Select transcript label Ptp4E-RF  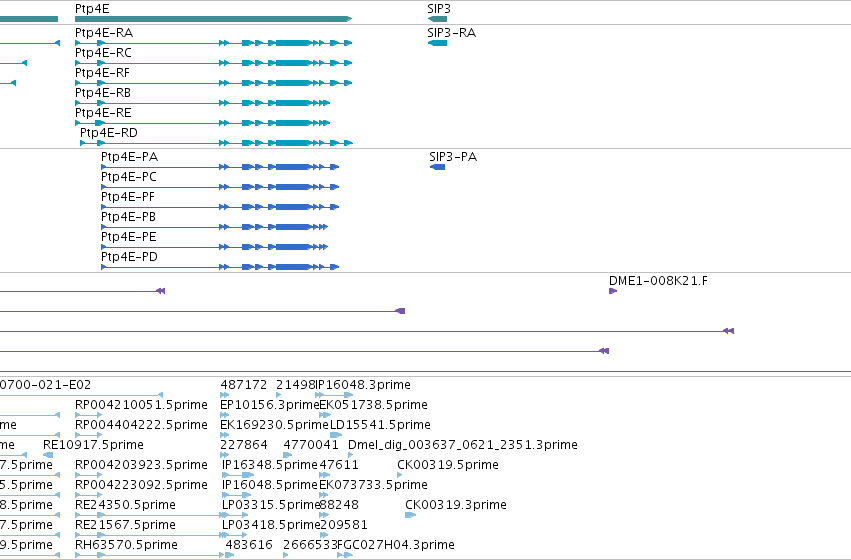pyautogui.click(x=102, y=73)
